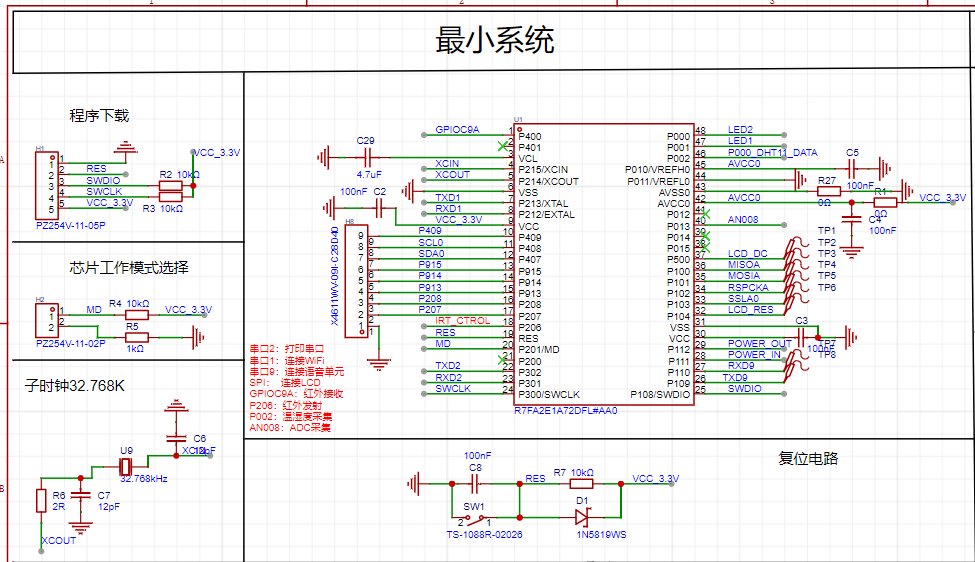The width and height of the screenshot is (975, 562).
Task: Click the LED2 net label
Action: (740, 129)
